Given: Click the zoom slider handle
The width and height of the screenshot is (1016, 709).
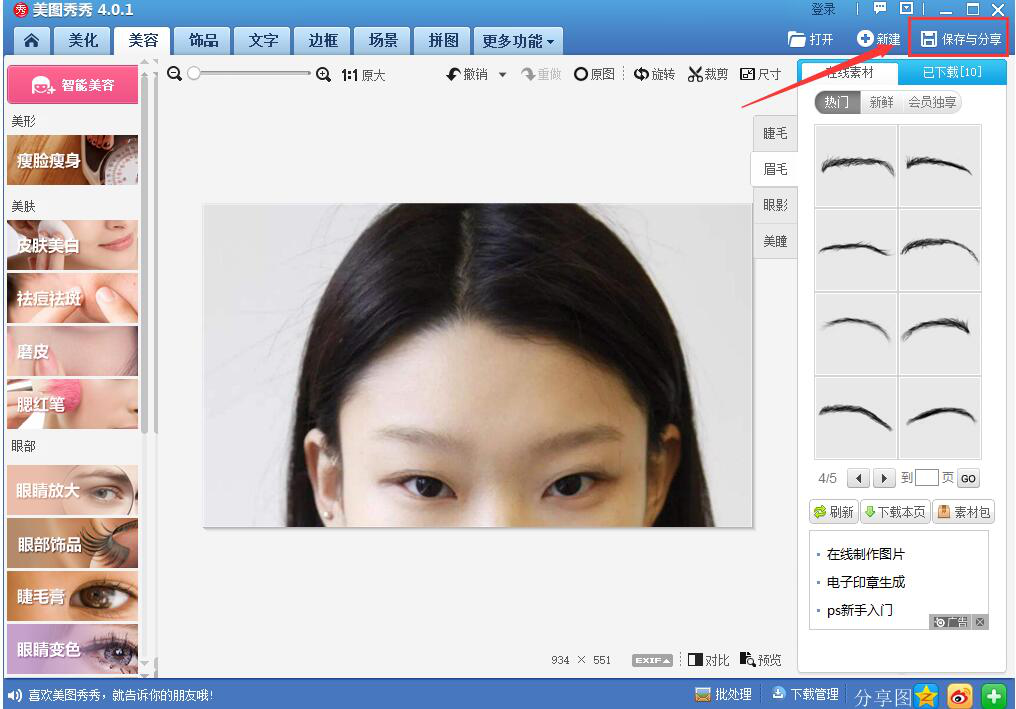Looking at the screenshot, I should pyautogui.click(x=195, y=74).
